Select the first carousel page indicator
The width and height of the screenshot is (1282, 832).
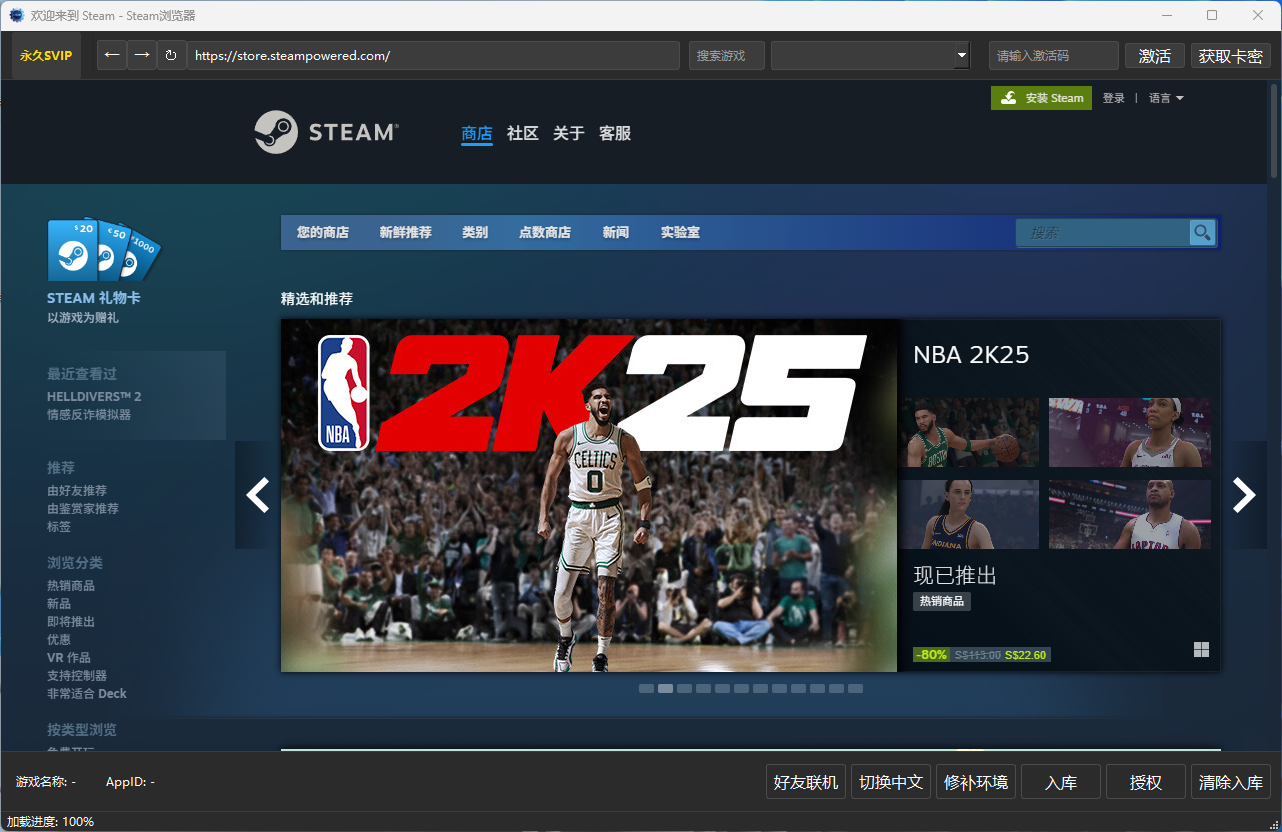646,688
